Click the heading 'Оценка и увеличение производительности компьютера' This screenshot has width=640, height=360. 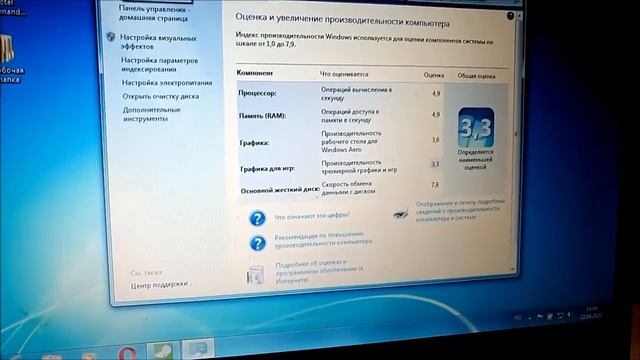tap(342, 20)
